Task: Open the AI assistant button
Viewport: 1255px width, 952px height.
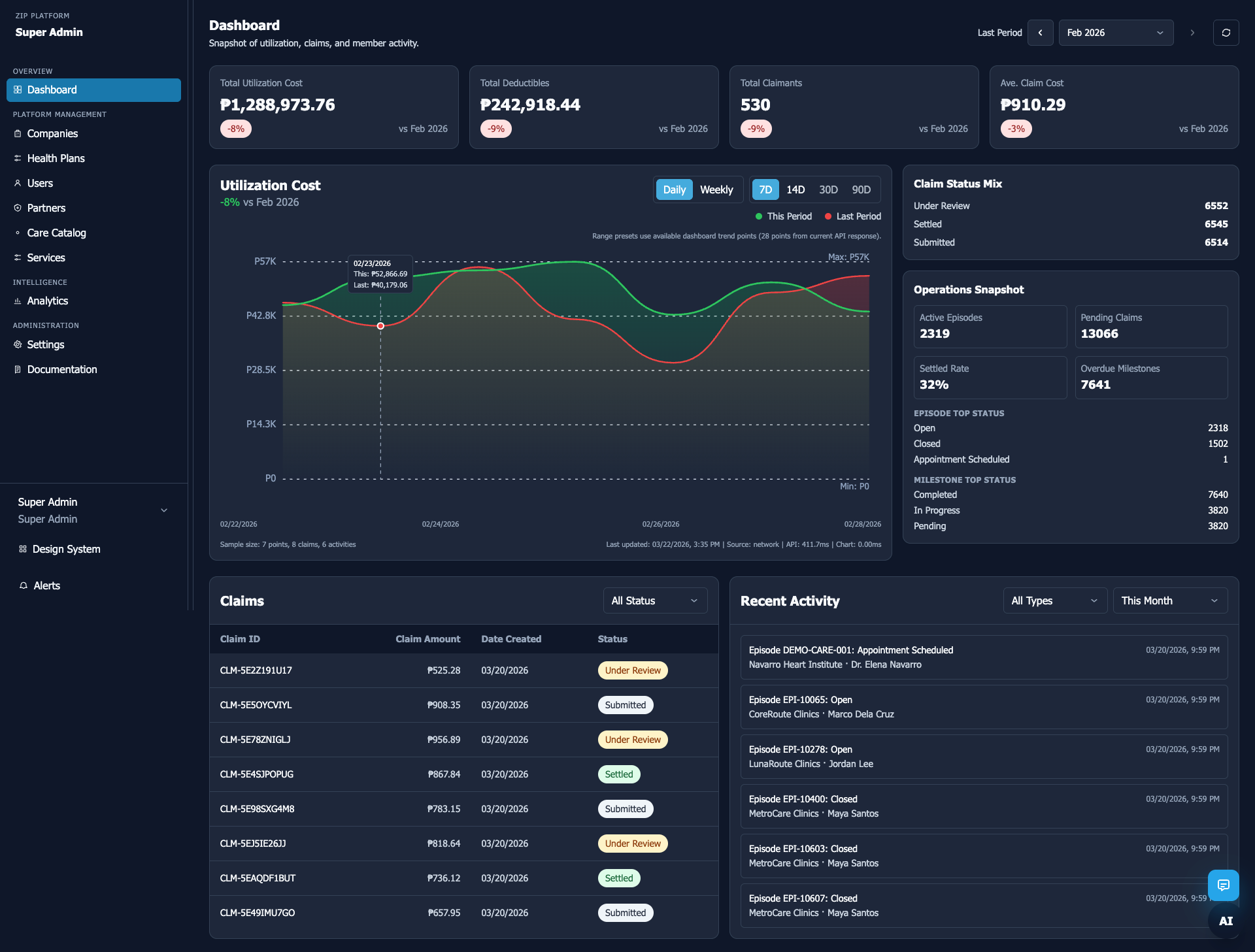Action: click(1226, 921)
